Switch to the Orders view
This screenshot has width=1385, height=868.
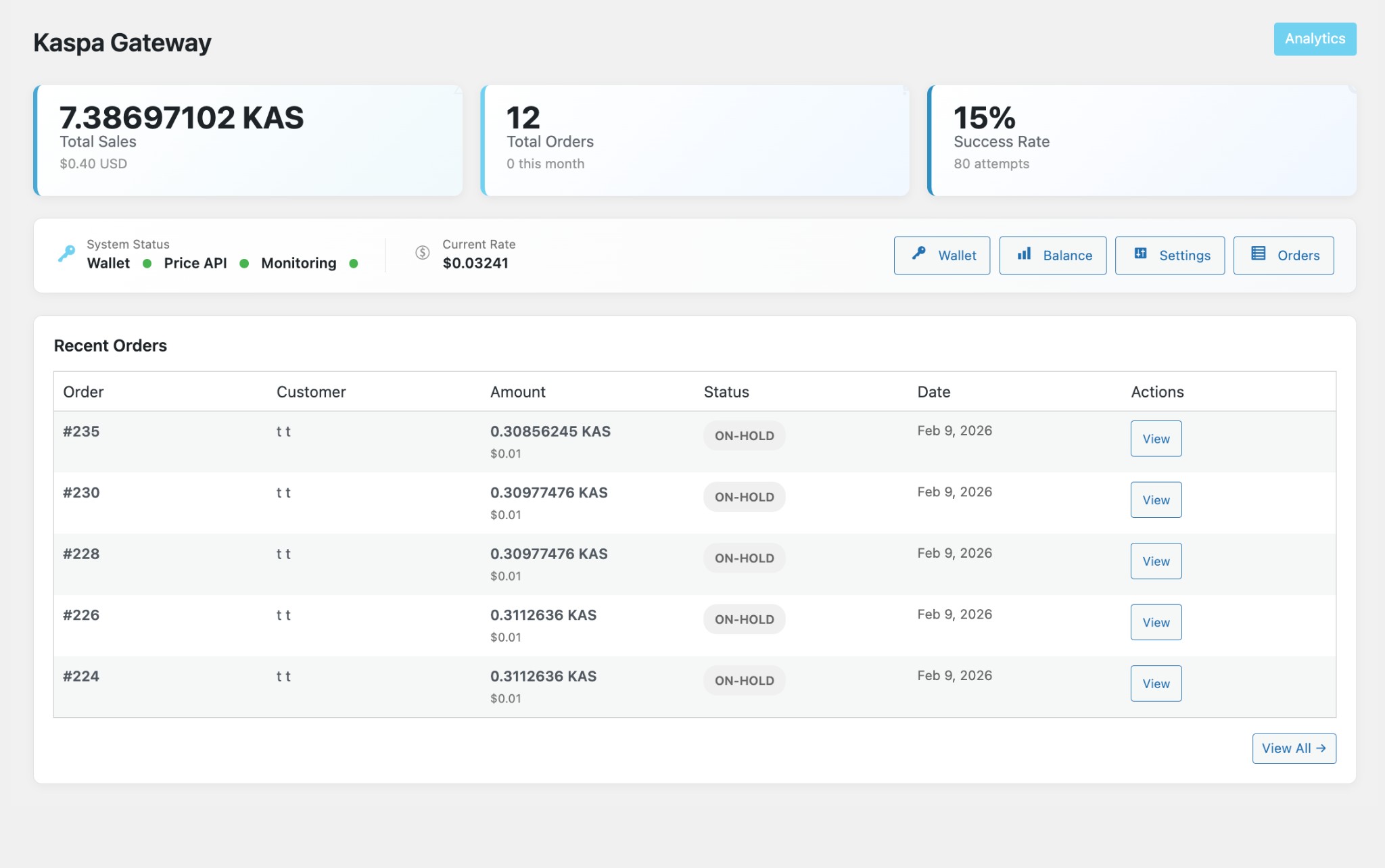(x=1284, y=255)
